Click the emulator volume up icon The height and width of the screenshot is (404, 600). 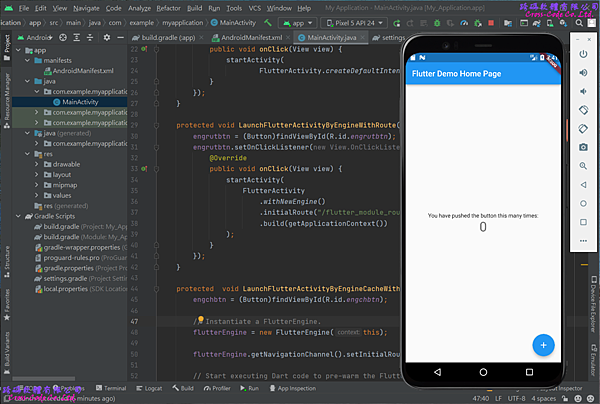click(x=583, y=73)
